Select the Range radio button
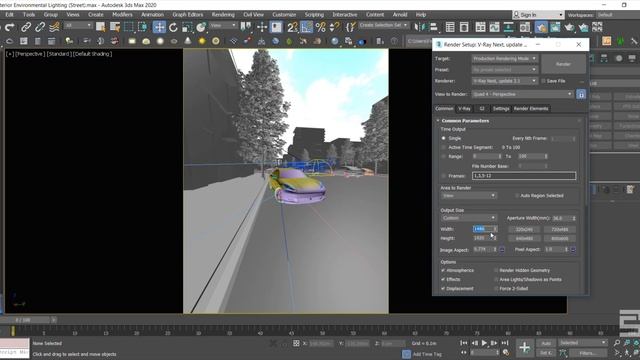Image resolution: width=640 pixels, height=360 pixels. pyautogui.click(x=444, y=156)
